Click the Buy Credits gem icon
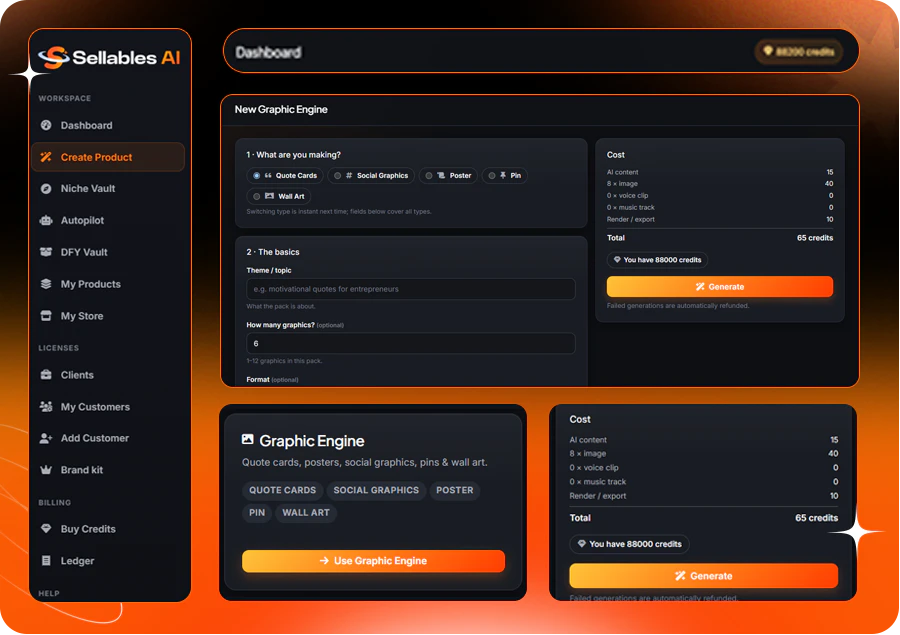This screenshot has height=635, width=900. (x=46, y=529)
